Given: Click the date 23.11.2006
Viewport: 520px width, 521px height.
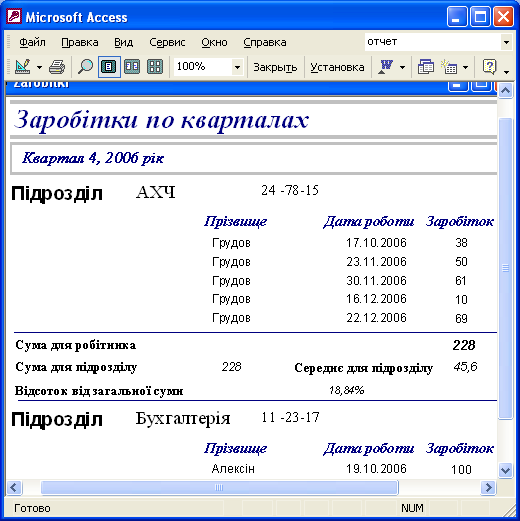Looking at the screenshot, I should click(376, 262).
